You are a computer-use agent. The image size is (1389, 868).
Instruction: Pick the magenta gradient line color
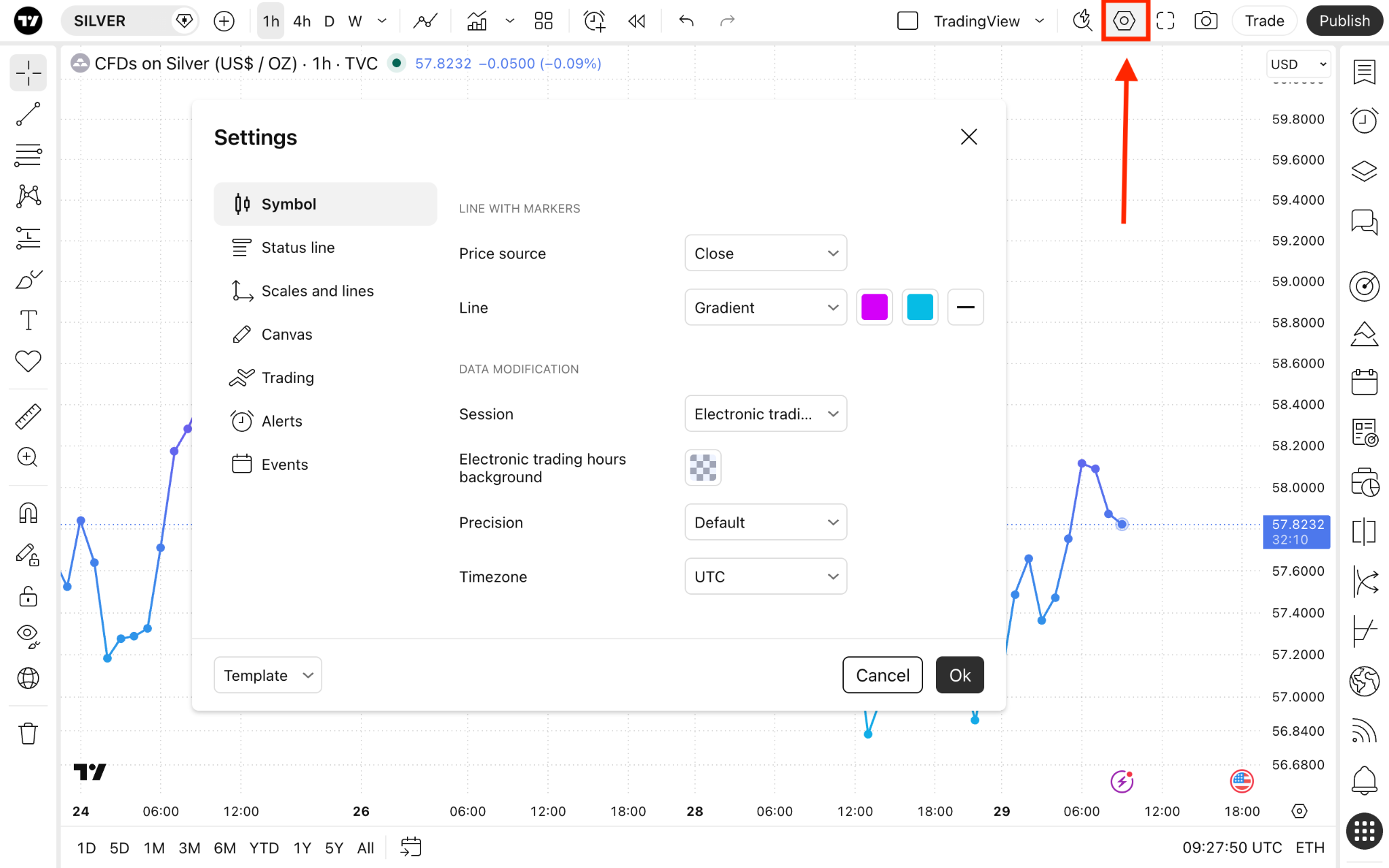[x=874, y=307]
